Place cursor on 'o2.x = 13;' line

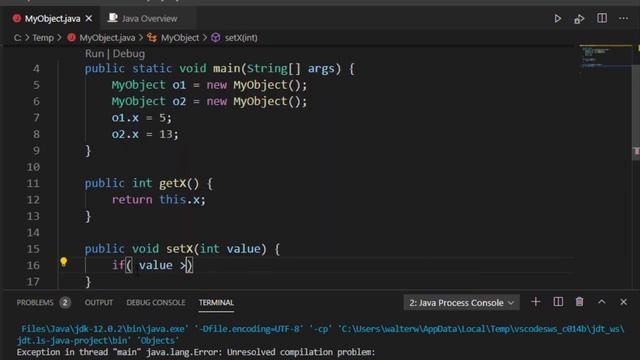coord(145,134)
